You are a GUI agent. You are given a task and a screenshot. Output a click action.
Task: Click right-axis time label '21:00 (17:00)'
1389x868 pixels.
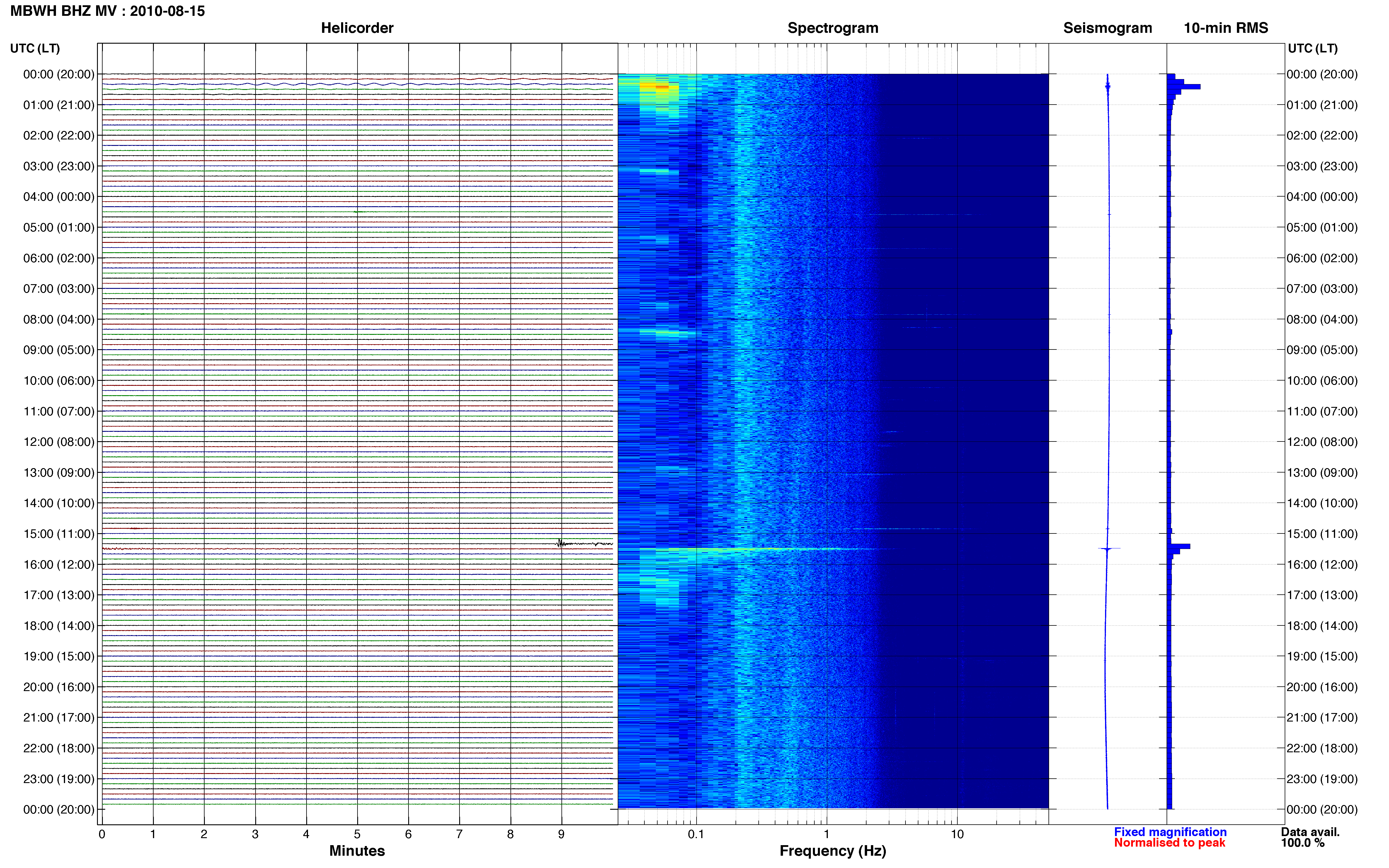(1322, 718)
